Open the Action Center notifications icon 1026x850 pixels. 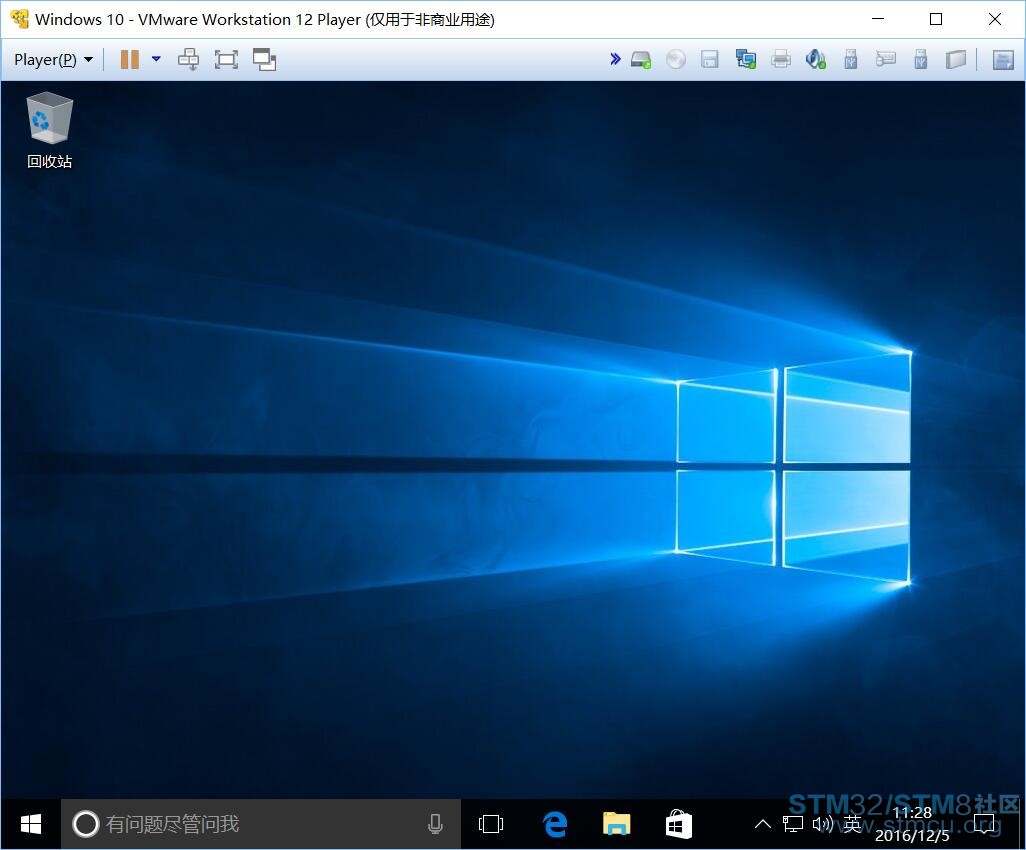coord(983,824)
